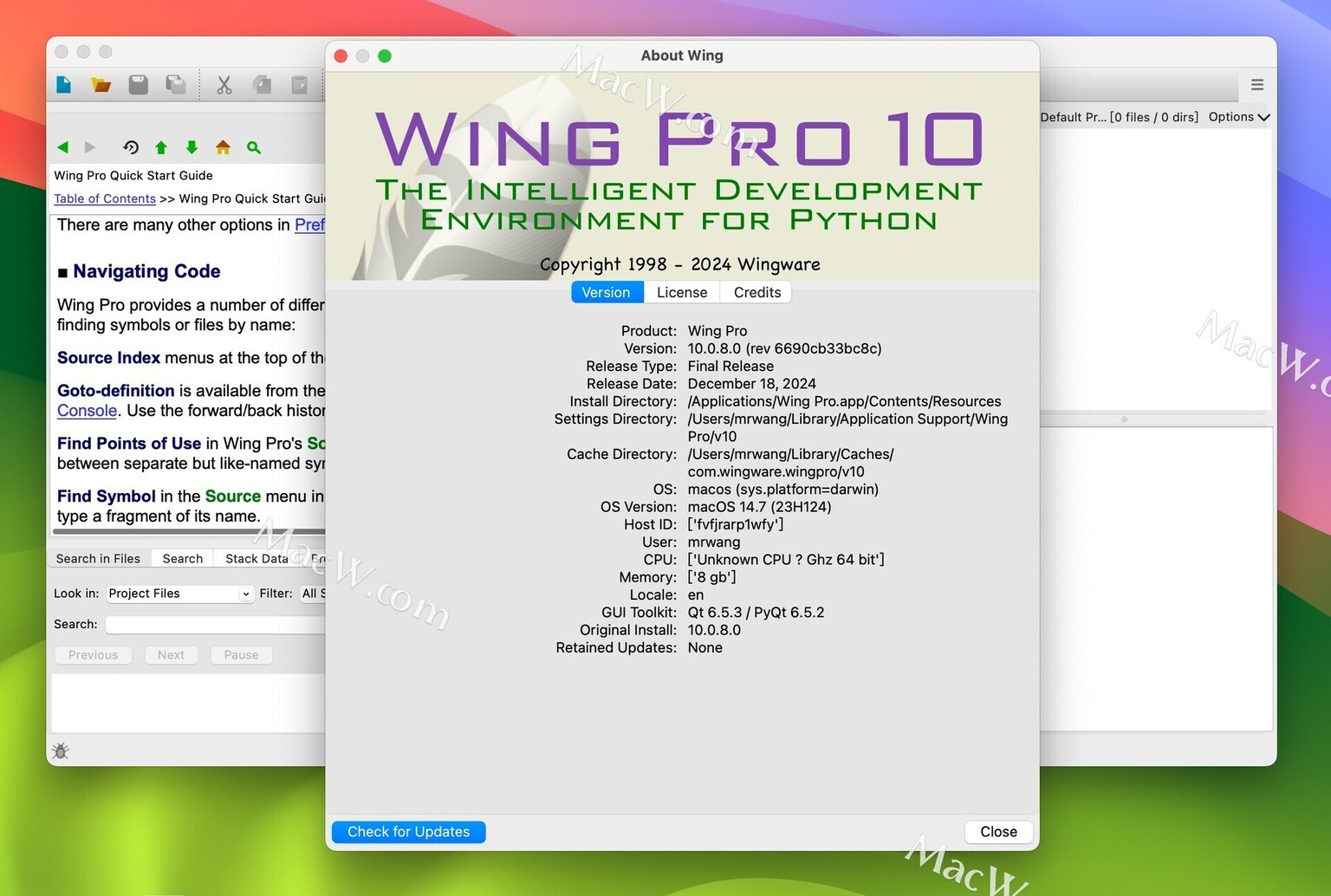This screenshot has height=896, width=1331.
Task: Select the Search tab in bottom panel
Action: click(x=183, y=559)
